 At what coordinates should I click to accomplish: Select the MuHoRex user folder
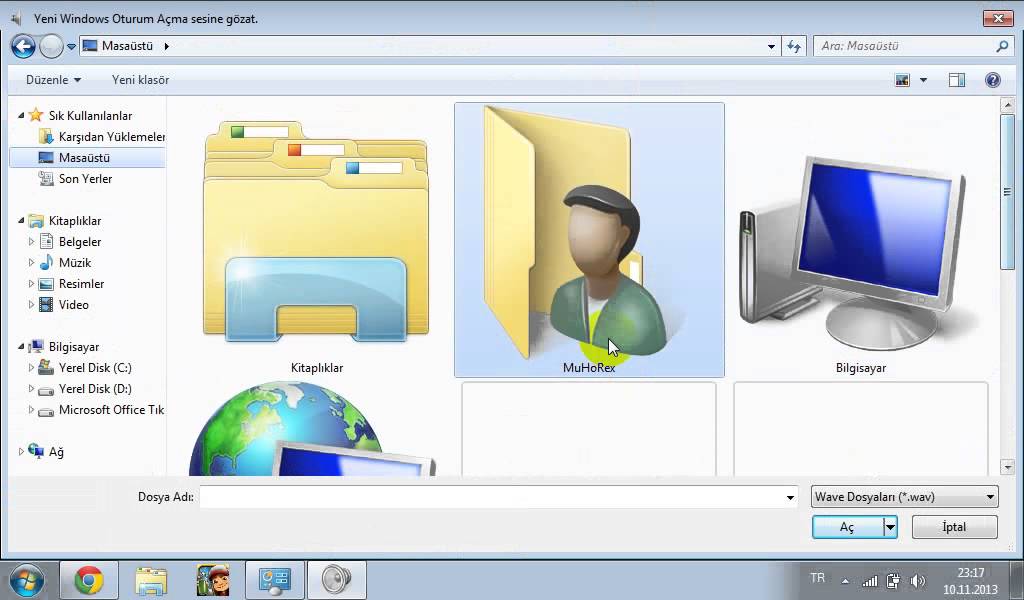(589, 240)
